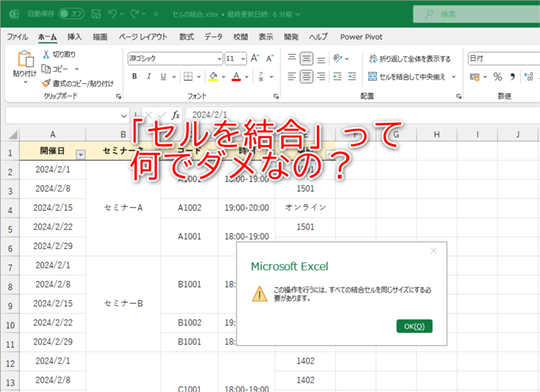Click the formula bar showing 2024/2/1

tap(363, 115)
